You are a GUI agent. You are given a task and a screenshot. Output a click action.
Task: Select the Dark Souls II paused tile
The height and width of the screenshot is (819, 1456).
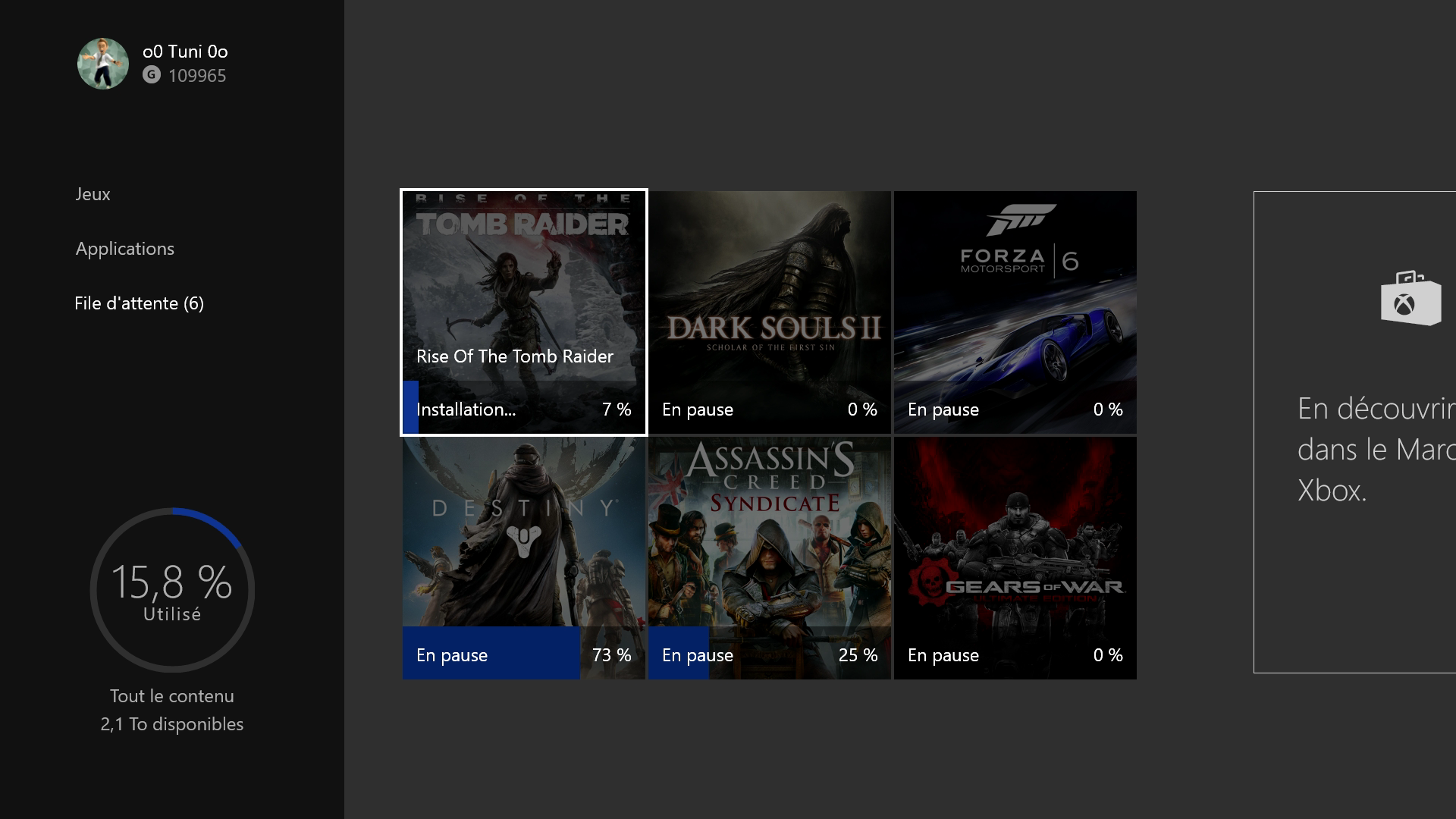click(770, 312)
